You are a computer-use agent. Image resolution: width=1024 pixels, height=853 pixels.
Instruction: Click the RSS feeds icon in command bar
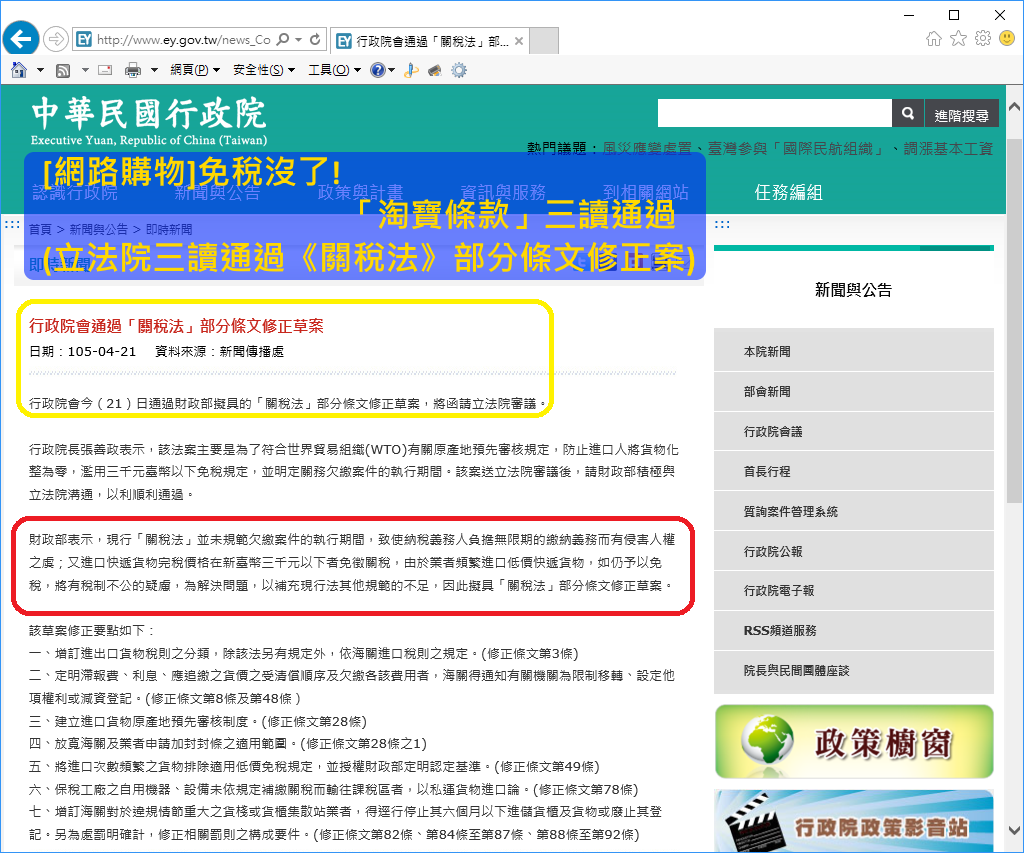coord(63,70)
